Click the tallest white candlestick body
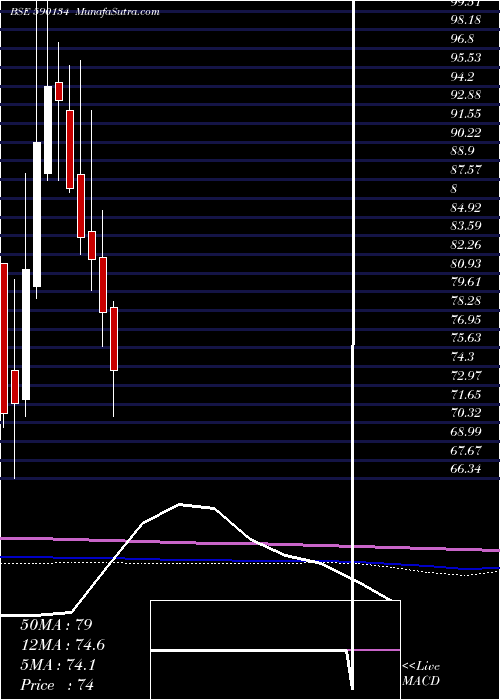 coord(37,214)
